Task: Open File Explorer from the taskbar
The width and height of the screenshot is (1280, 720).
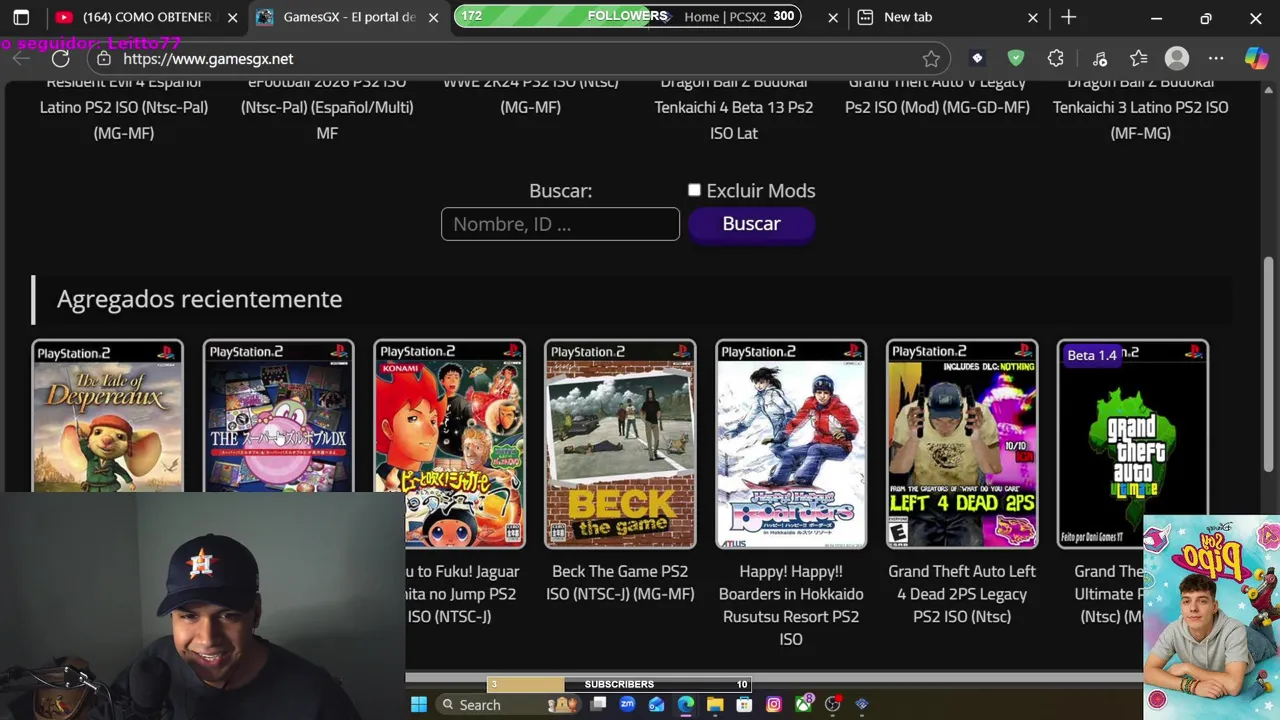Action: (x=715, y=705)
